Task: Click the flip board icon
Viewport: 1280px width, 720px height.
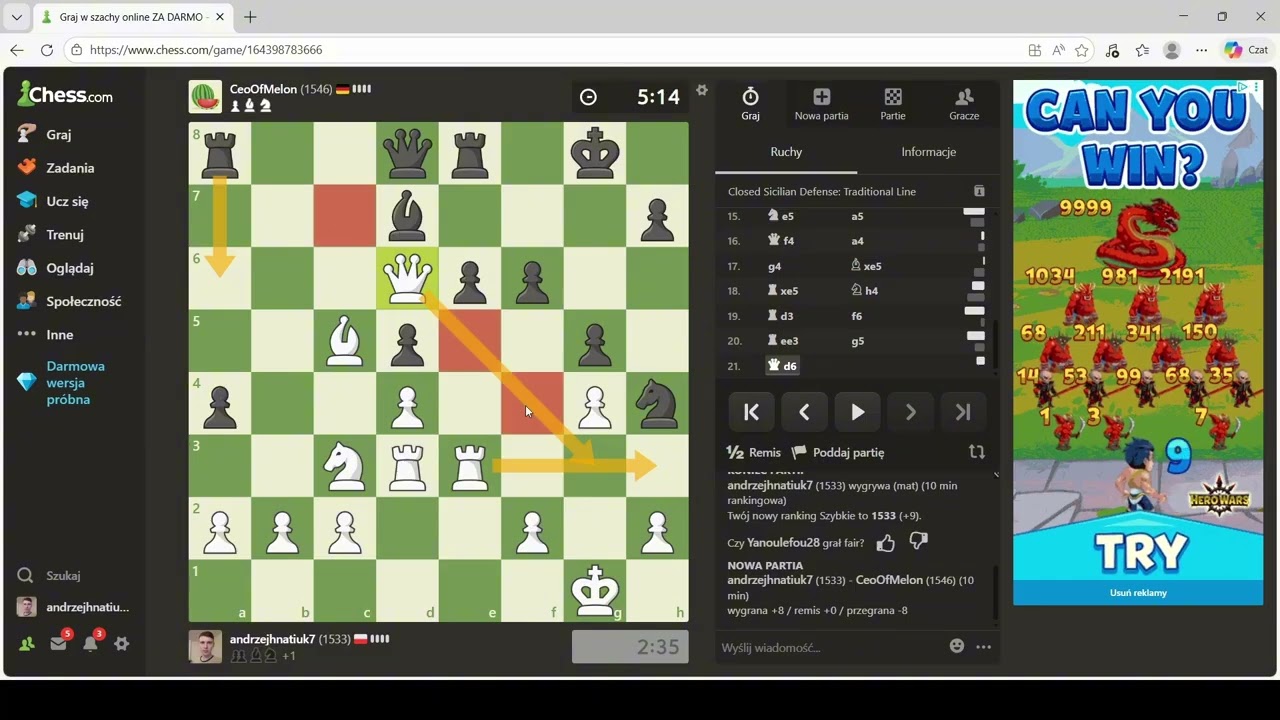Action: pyautogui.click(x=977, y=452)
